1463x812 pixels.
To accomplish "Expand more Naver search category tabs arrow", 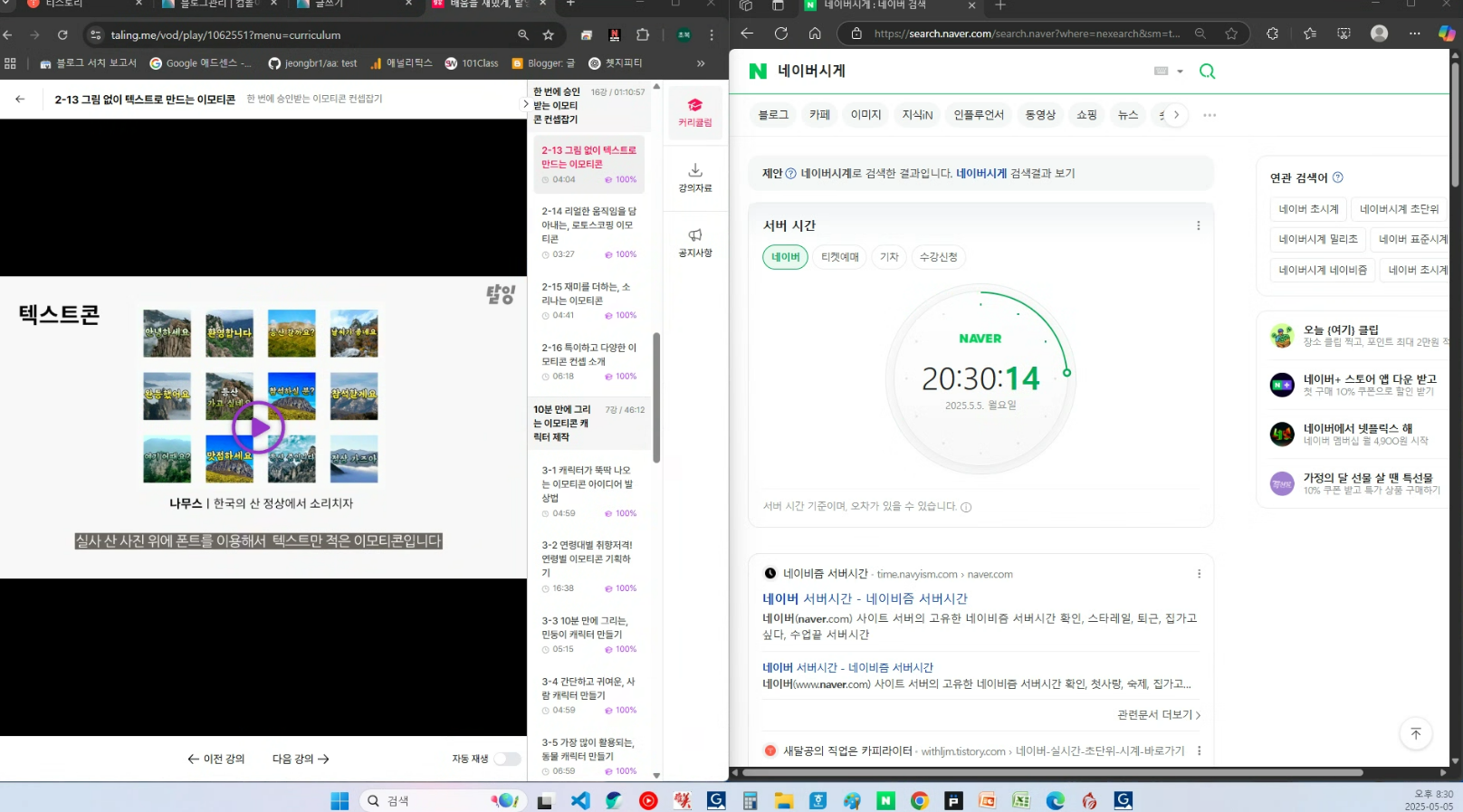I will (1176, 115).
